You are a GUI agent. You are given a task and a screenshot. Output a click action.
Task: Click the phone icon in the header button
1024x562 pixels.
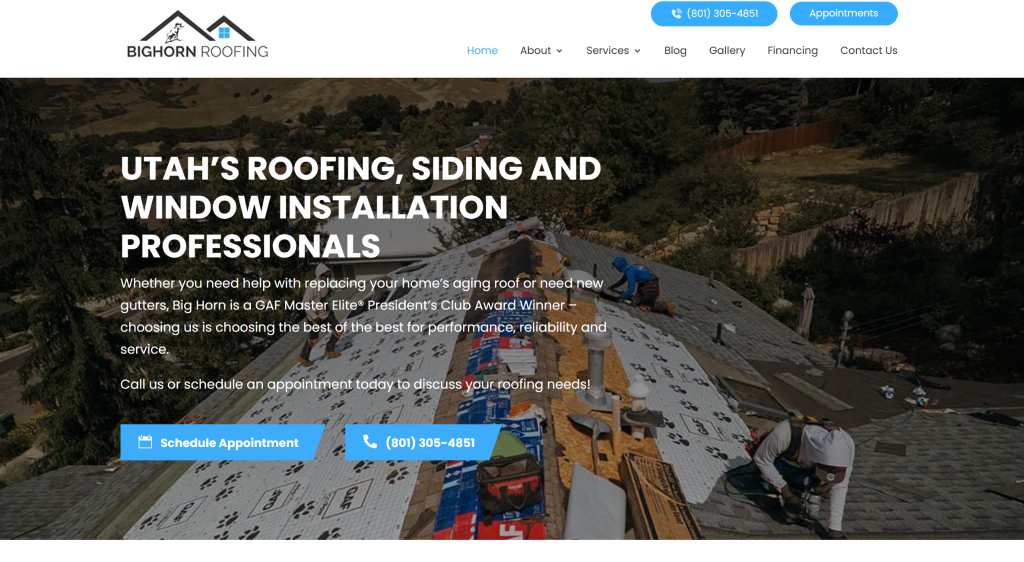(677, 14)
